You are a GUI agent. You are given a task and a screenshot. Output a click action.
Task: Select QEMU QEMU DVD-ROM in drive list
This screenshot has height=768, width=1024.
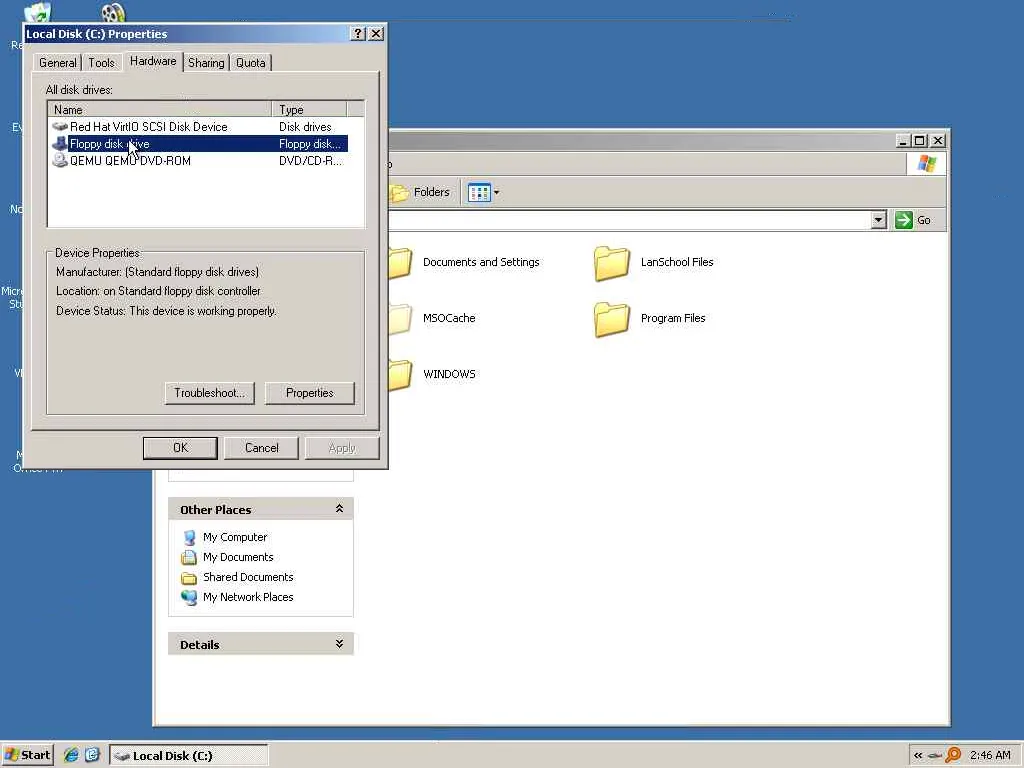coord(199,161)
